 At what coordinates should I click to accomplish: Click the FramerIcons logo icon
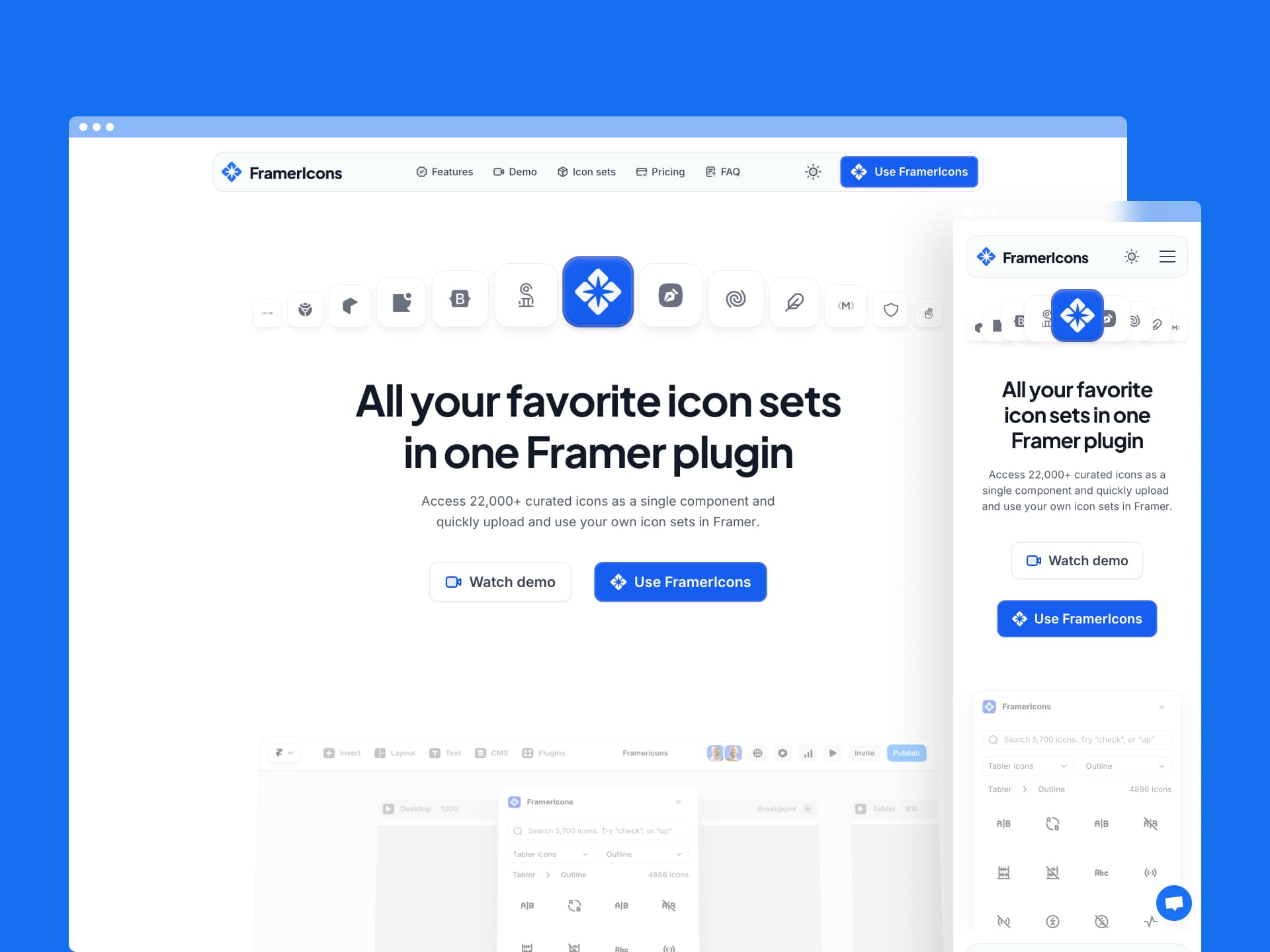pos(232,172)
